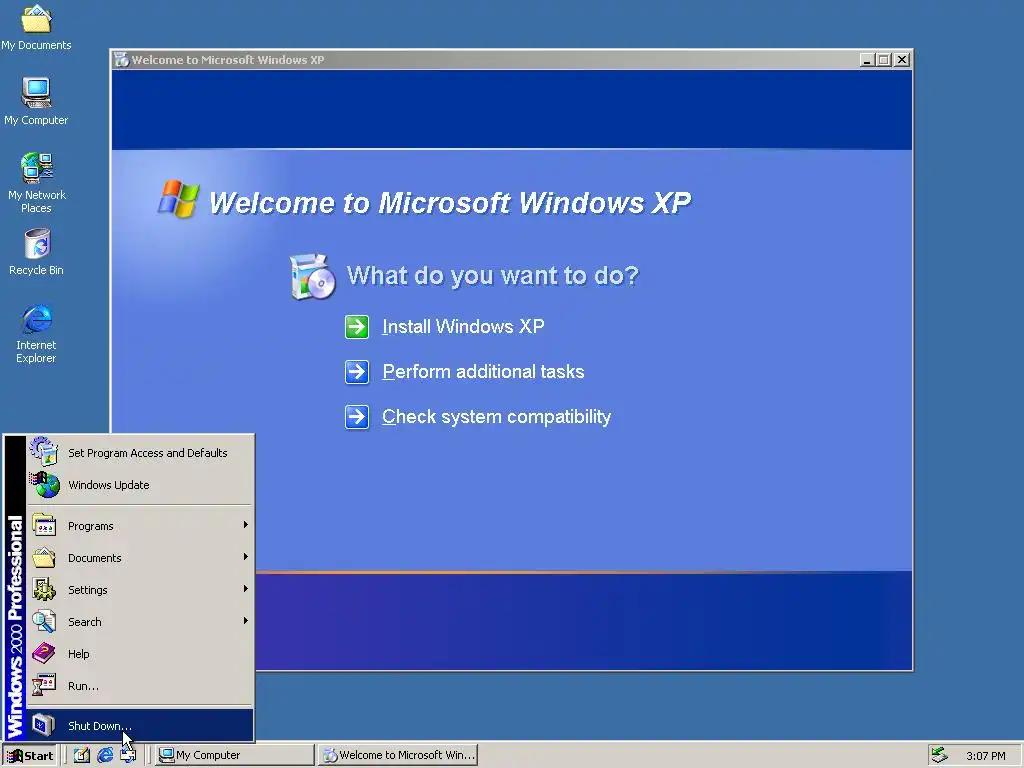Switch to Welcome to Microsoft Windows taskbar button
This screenshot has width=1024, height=768.
pyautogui.click(x=398, y=755)
